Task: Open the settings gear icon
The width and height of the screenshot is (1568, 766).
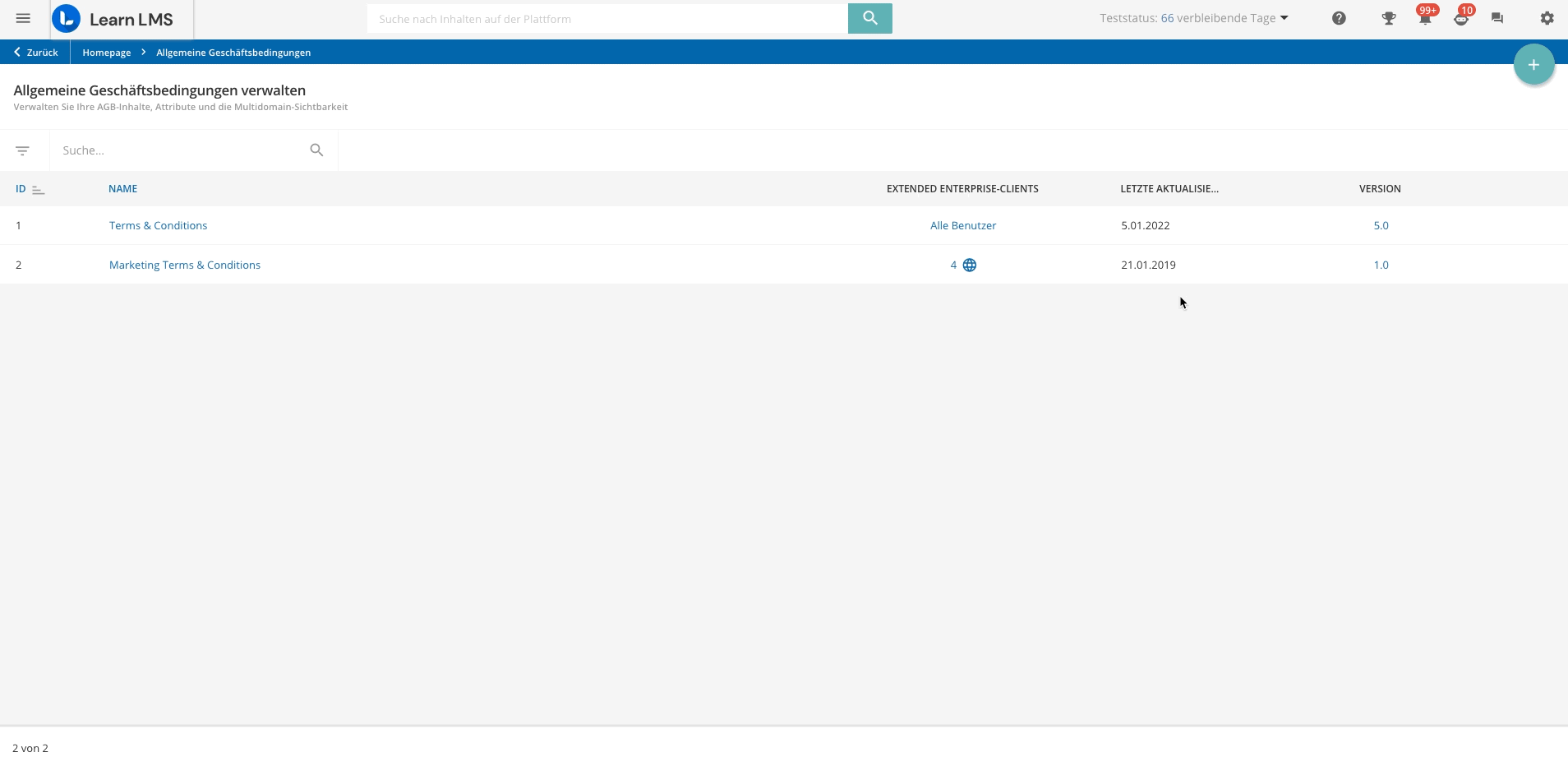Action: [1547, 18]
